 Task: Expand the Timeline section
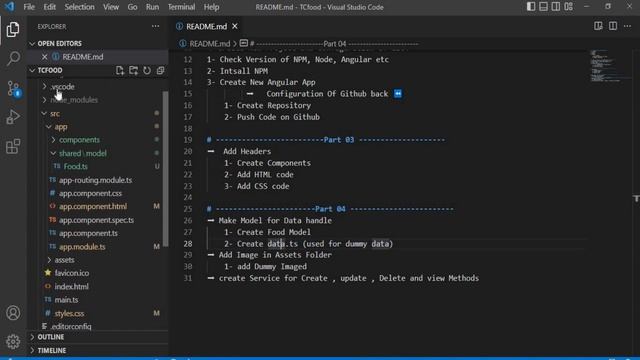(x=51, y=351)
